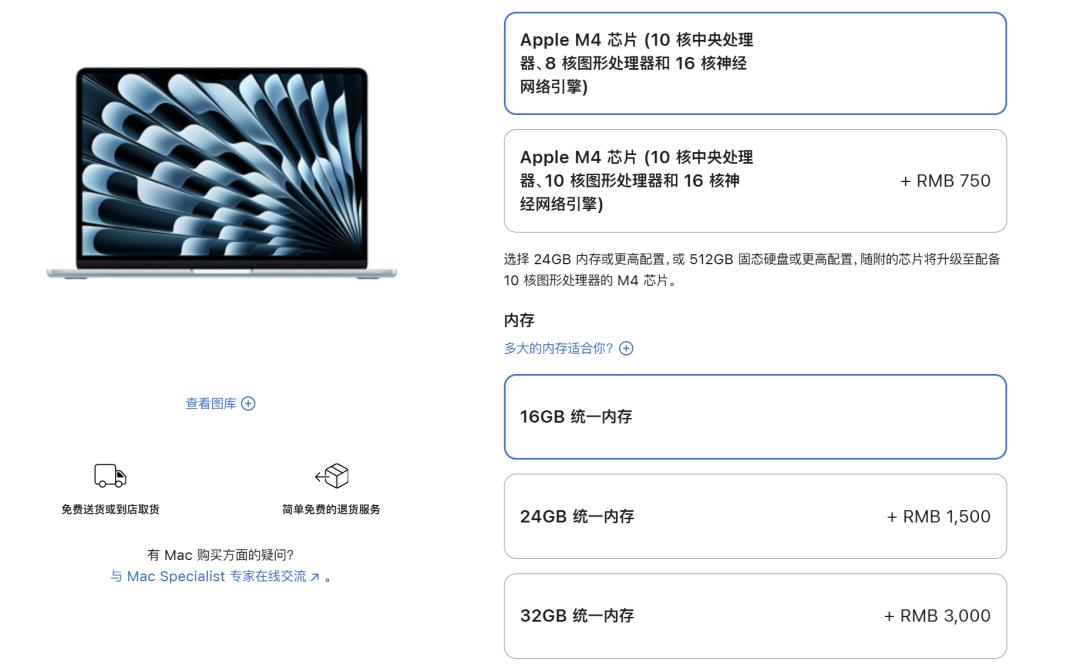Click the + RMB 750 price text
1080x671 pixels.
pyautogui.click(x=945, y=181)
